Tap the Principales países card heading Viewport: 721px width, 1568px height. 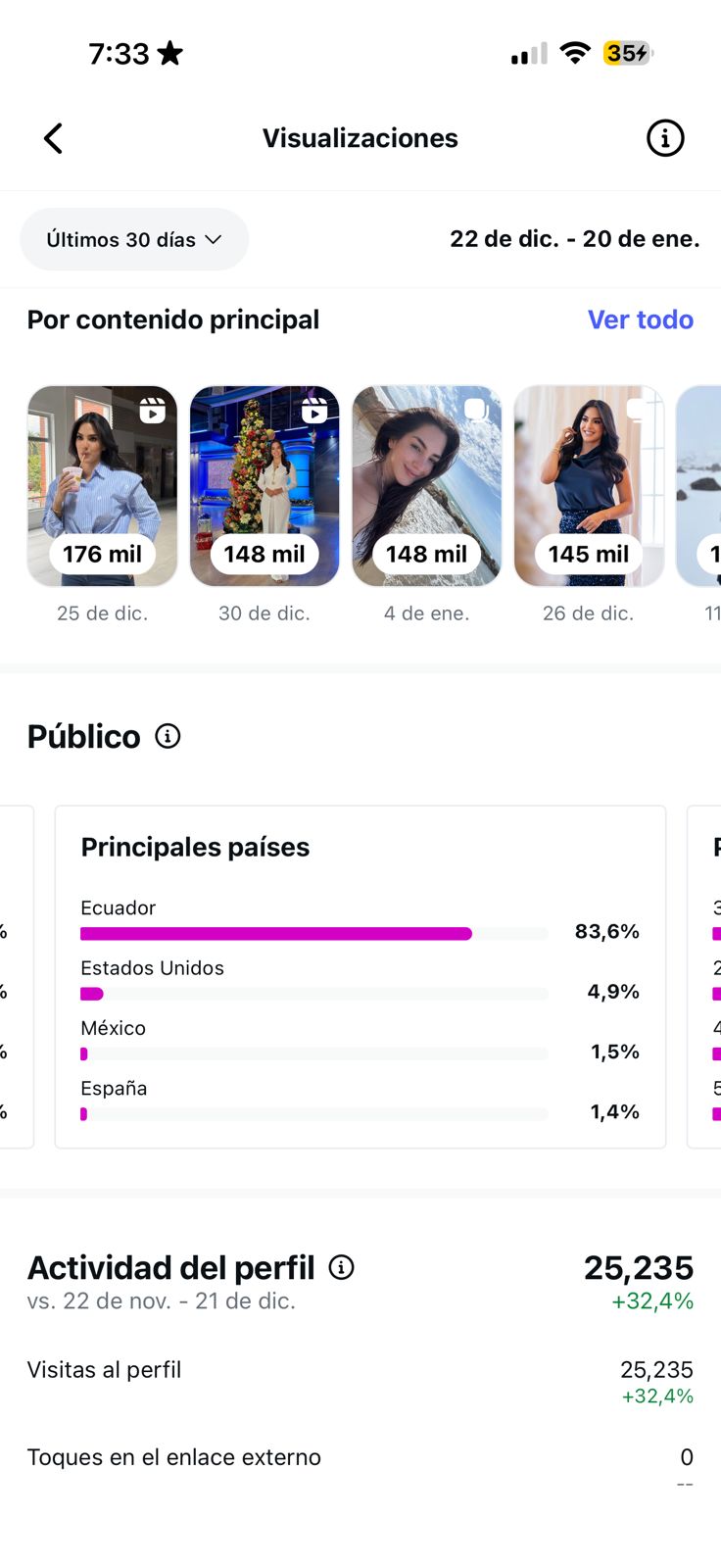pyautogui.click(x=195, y=847)
